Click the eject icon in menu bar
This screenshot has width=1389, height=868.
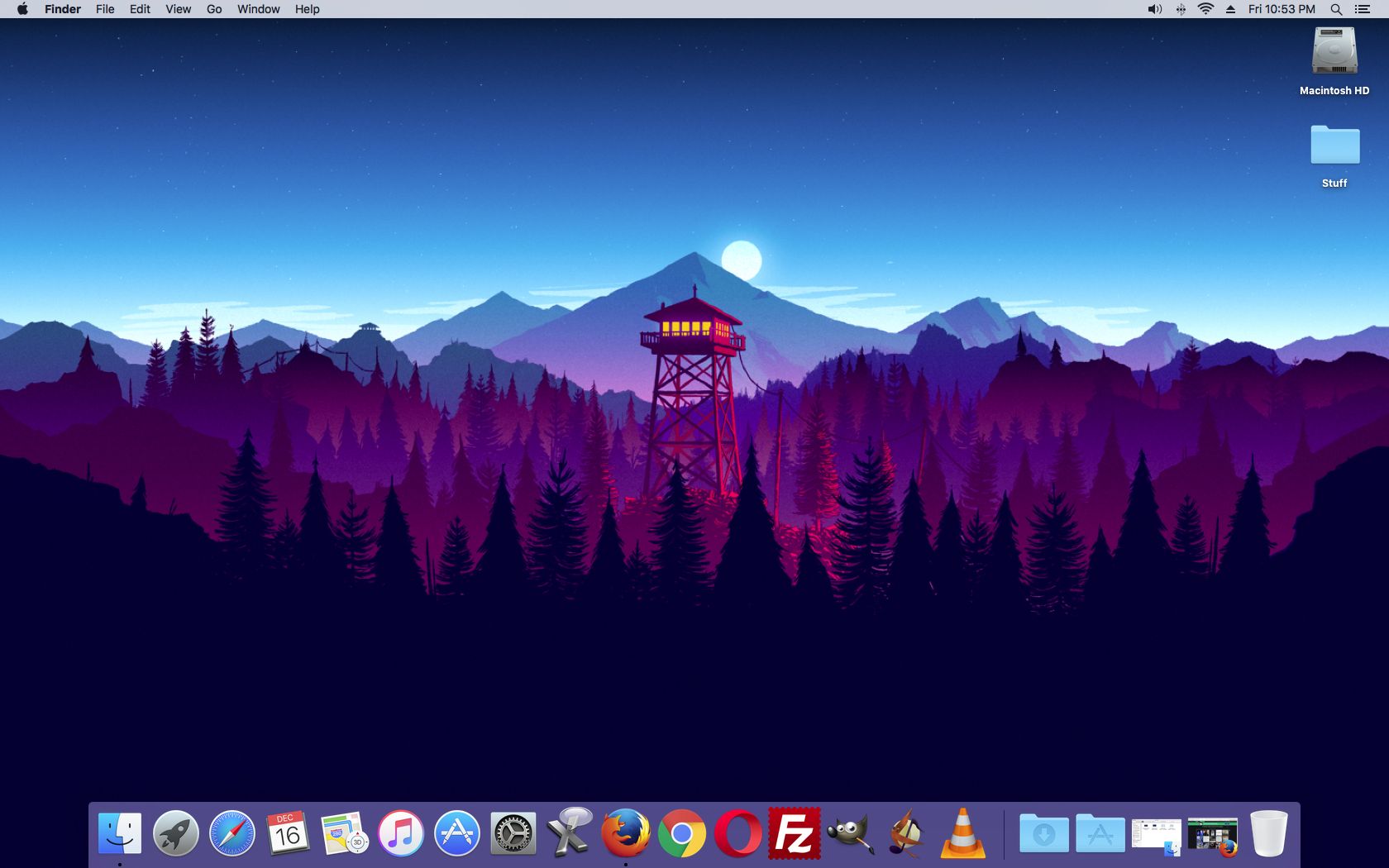pos(1230,9)
